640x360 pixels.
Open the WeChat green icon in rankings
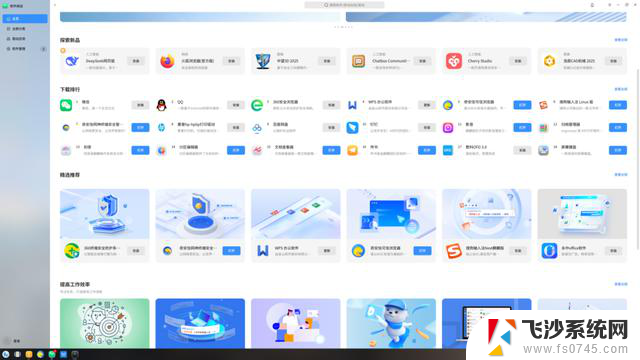pos(66,105)
